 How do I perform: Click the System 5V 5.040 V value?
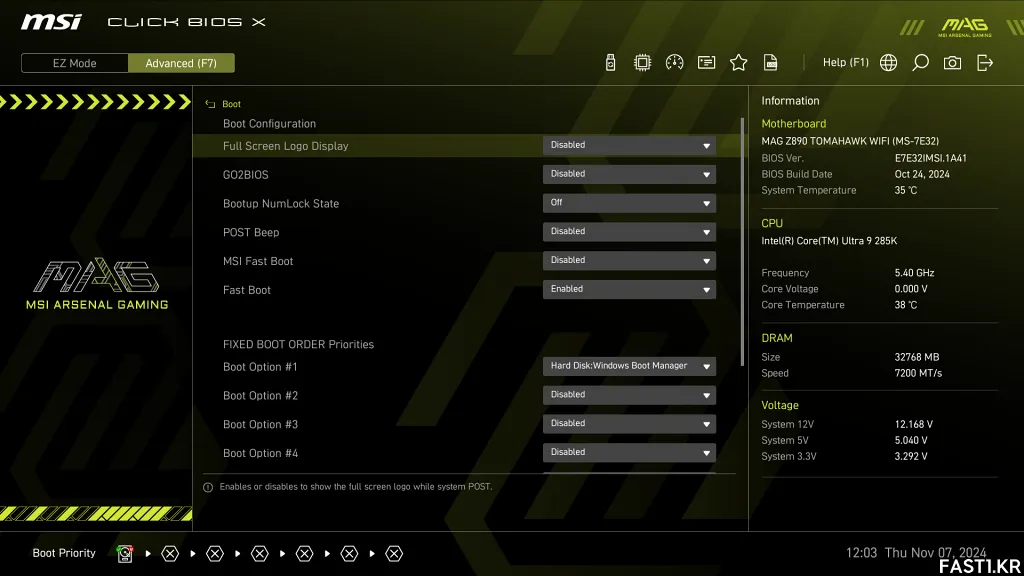tap(911, 441)
